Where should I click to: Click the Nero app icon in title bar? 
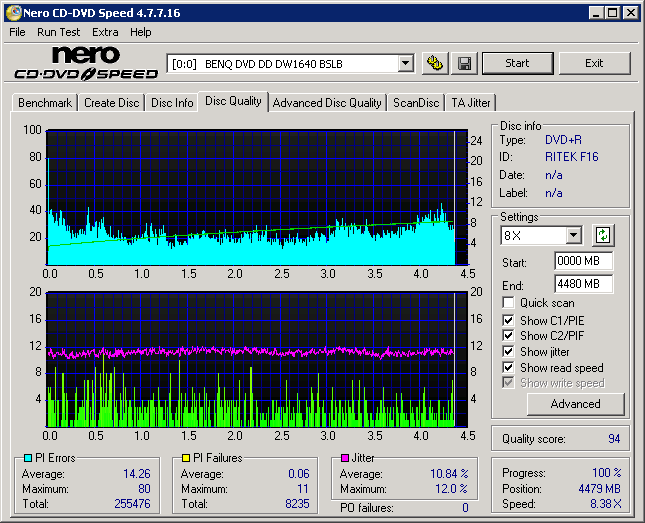pyautogui.click(x=12, y=13)
